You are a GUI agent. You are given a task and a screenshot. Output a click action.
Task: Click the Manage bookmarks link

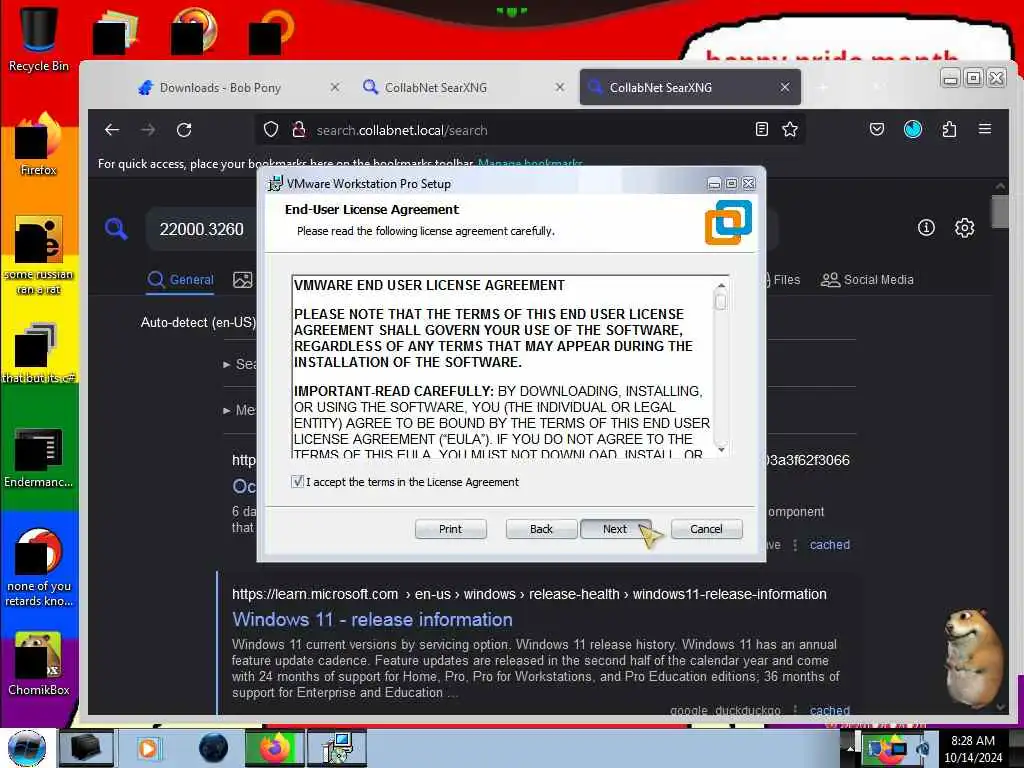[x=530, y=163]
